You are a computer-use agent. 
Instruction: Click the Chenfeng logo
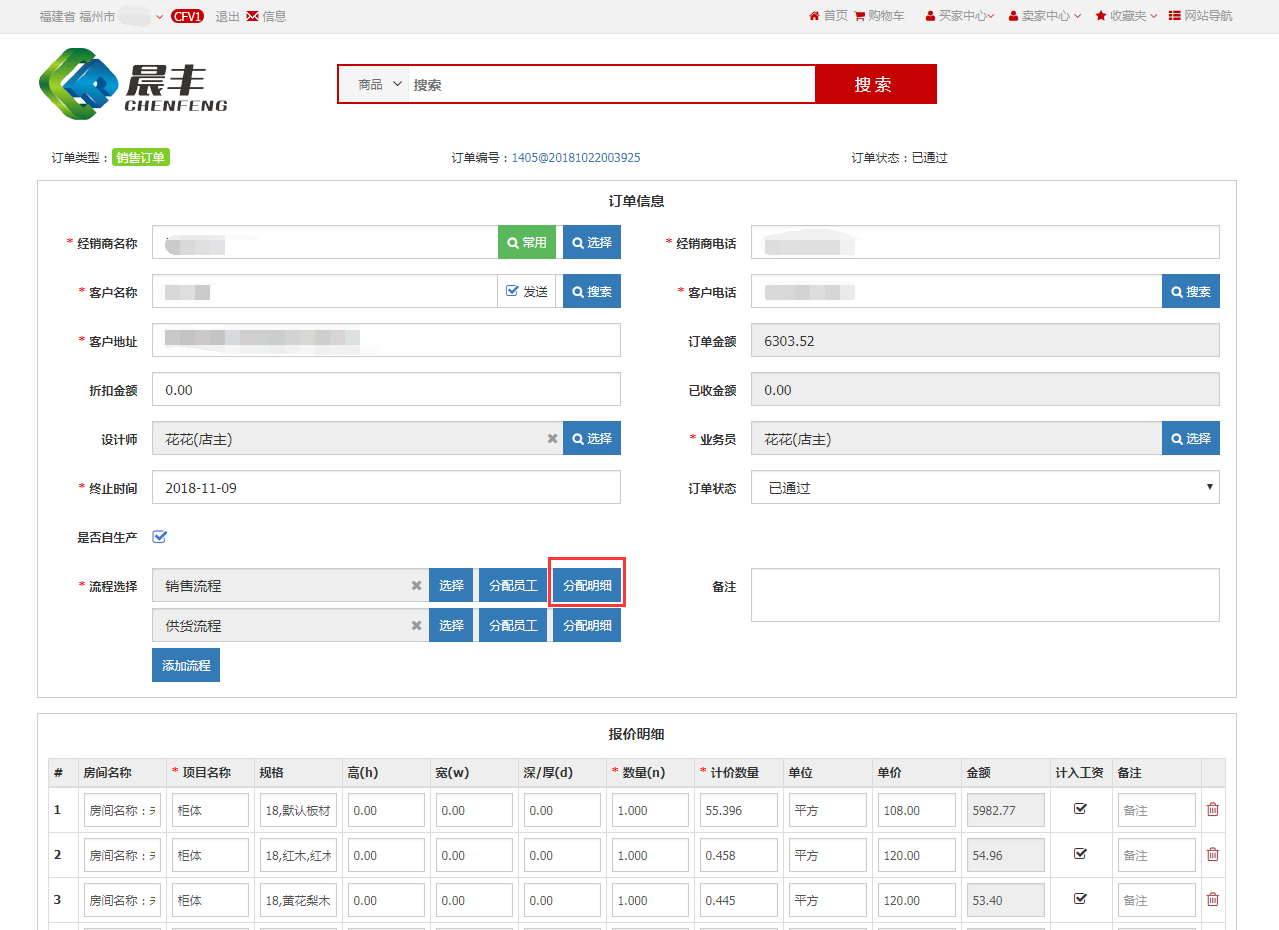tap(133, 85)
